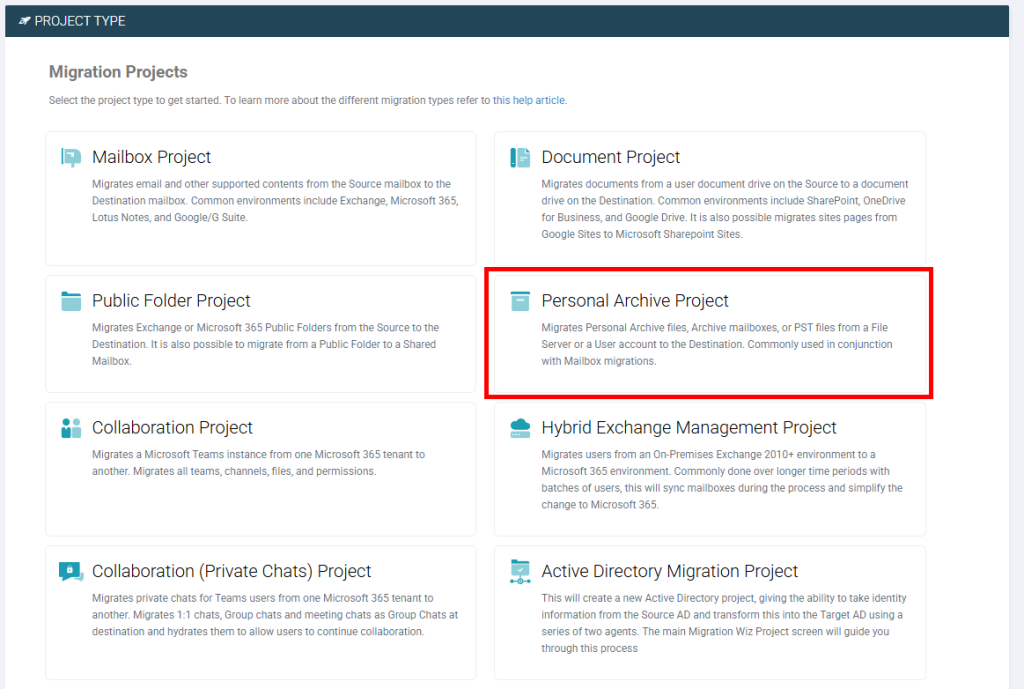
Task: Select the Mailbox Project title
Action: 152,157
